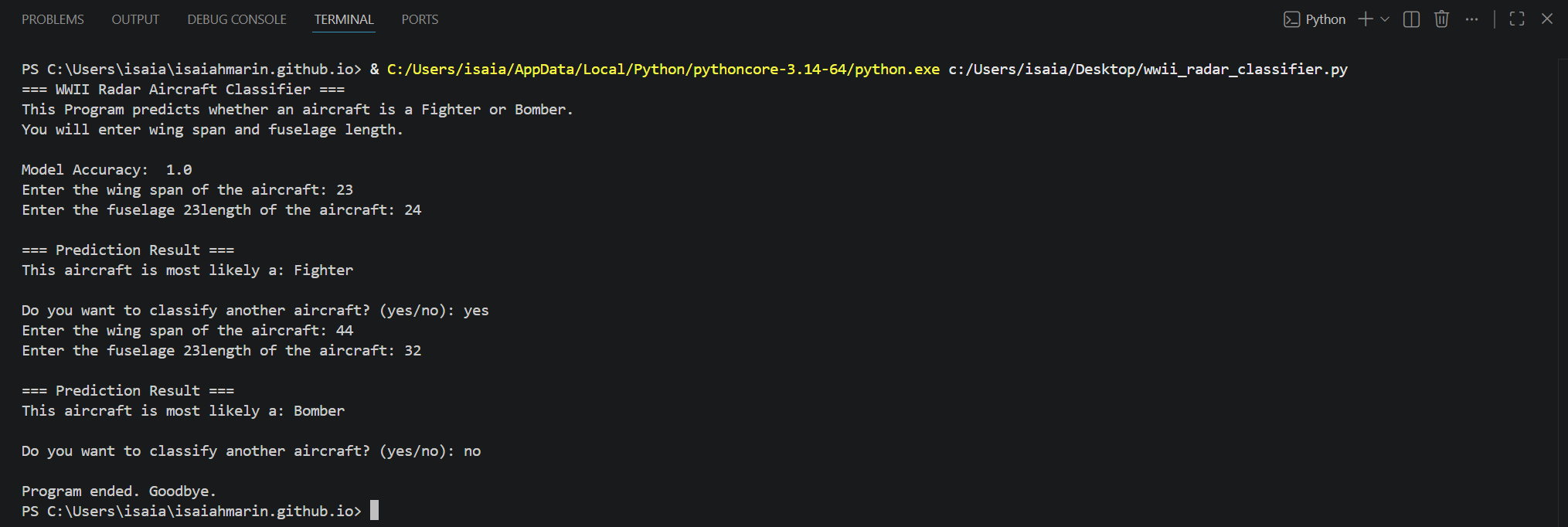Open a new terminal with the plus icon
This screenshot has height=527, width=1568.
click(x=1364, y=19)
